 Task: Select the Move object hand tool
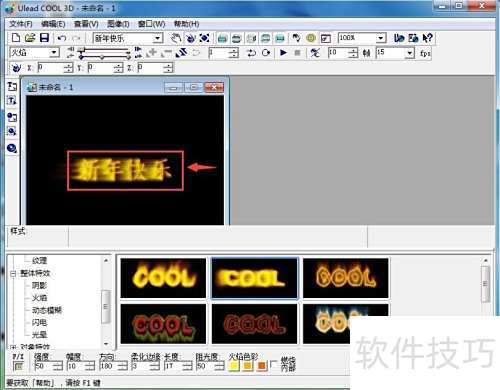175,38
